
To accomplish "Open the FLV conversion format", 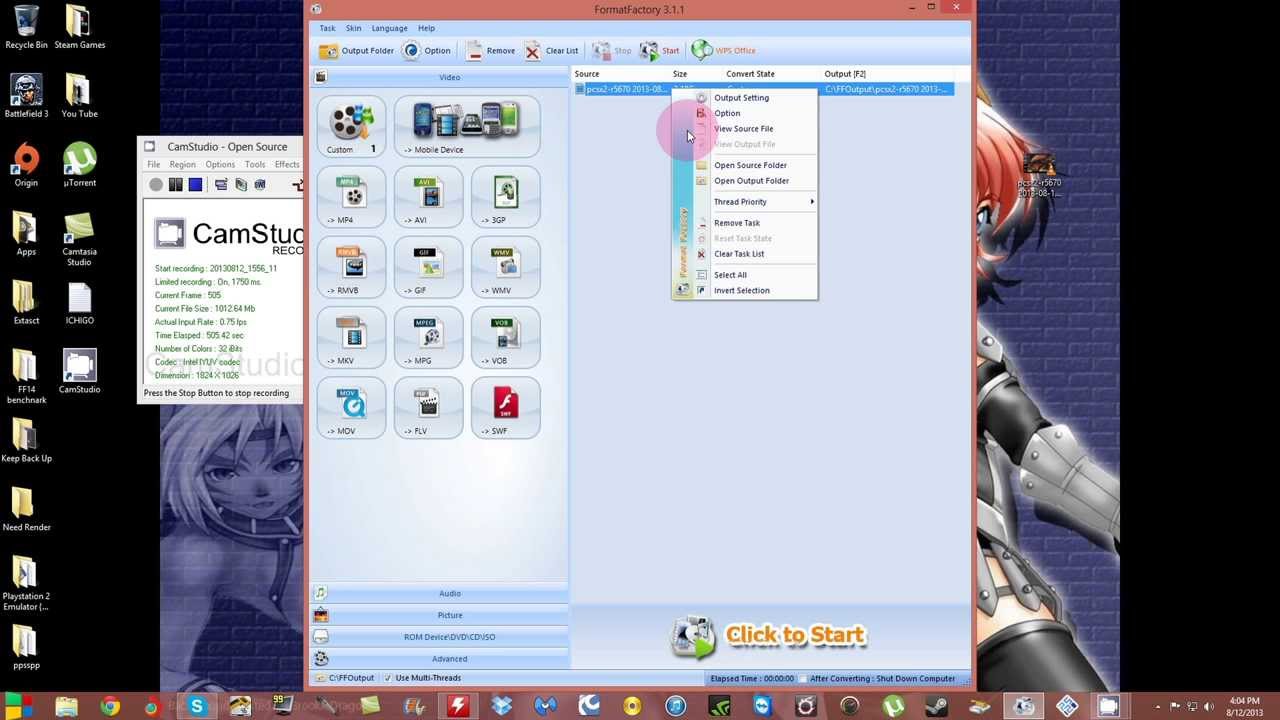I will (x=428, y=409).
